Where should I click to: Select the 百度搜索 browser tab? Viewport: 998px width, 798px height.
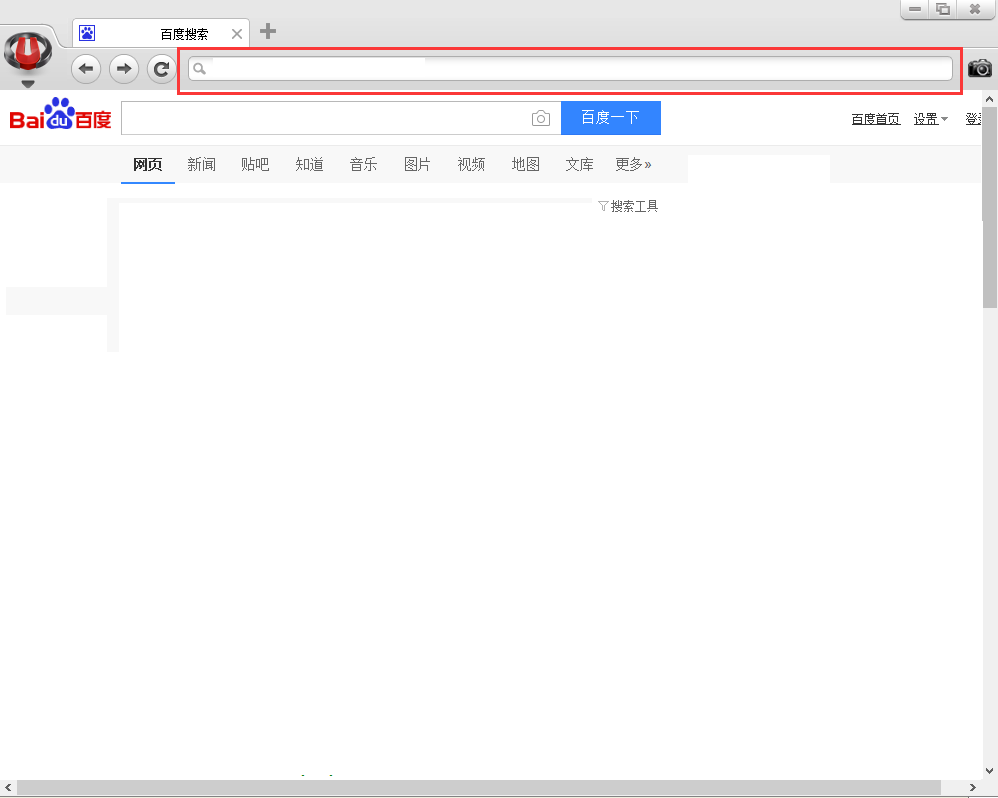161,33
